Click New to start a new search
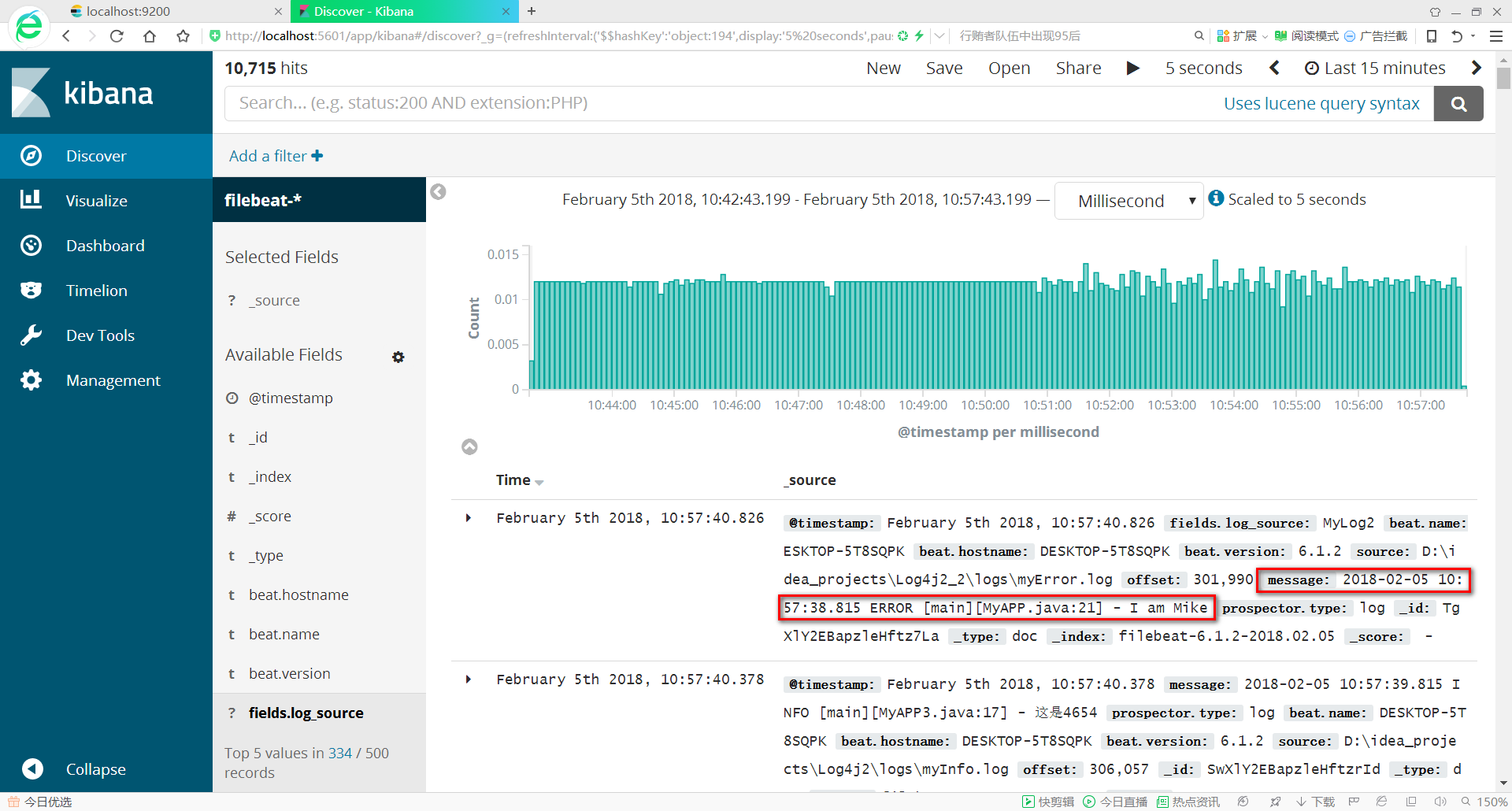This screenshot has height=811, width=1512. (x=884, y=69)
